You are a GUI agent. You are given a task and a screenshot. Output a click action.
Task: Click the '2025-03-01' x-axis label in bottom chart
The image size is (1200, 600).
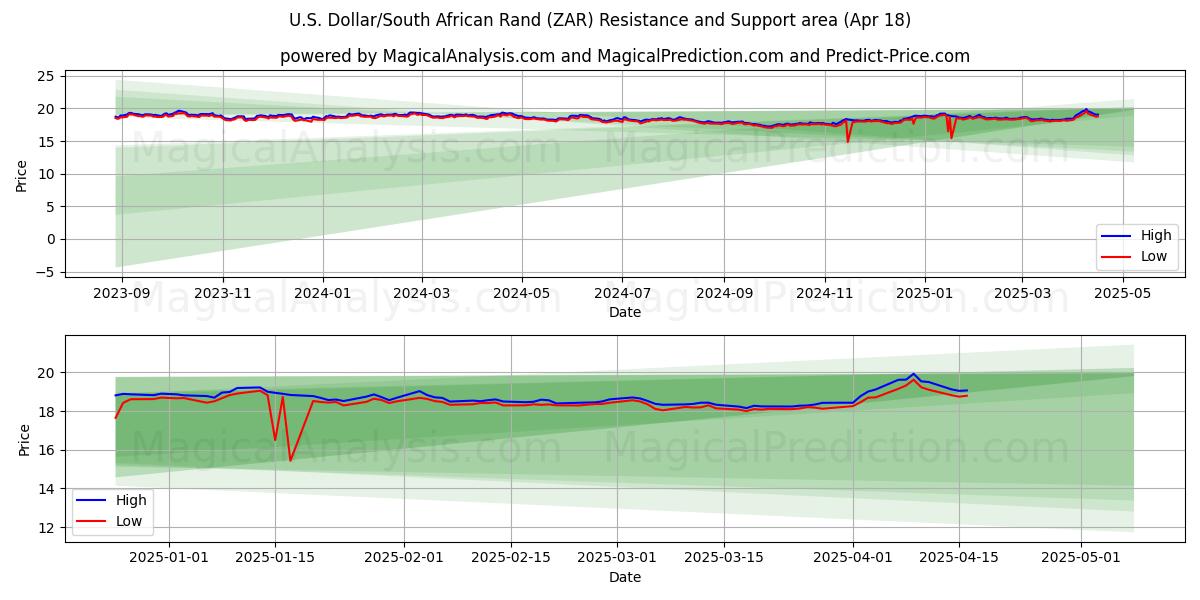pos(617,558)
